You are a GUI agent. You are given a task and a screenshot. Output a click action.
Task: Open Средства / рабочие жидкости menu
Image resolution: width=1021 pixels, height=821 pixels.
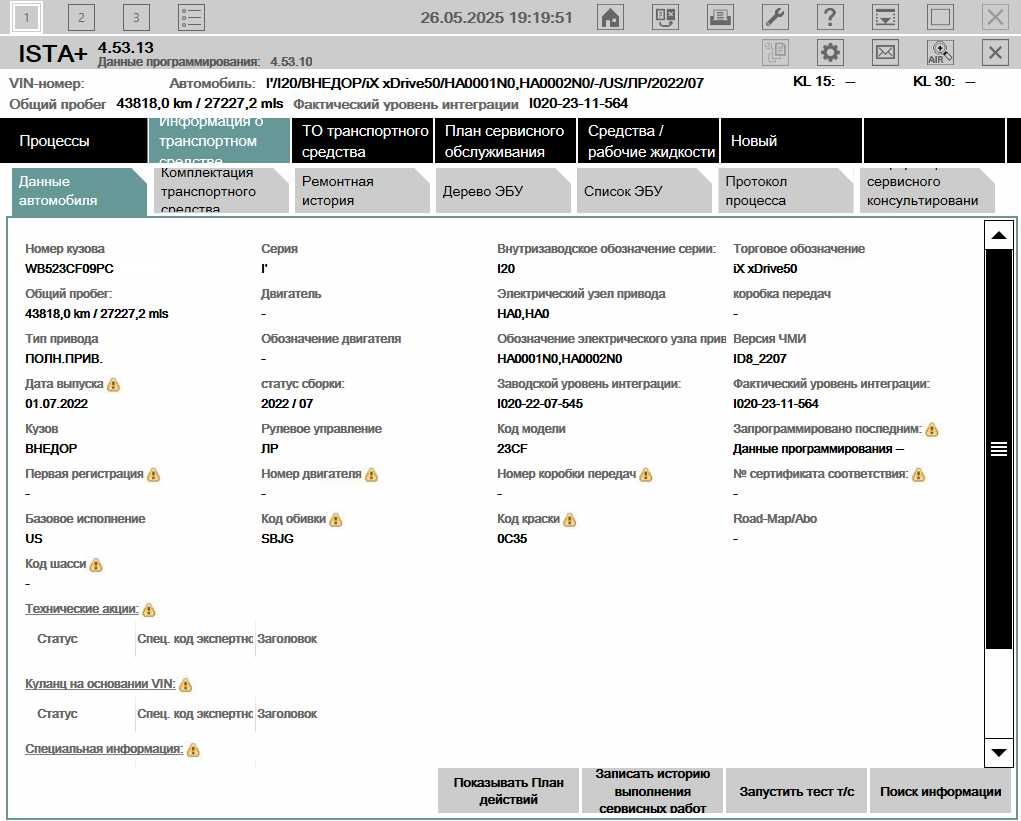coord(649,141)
